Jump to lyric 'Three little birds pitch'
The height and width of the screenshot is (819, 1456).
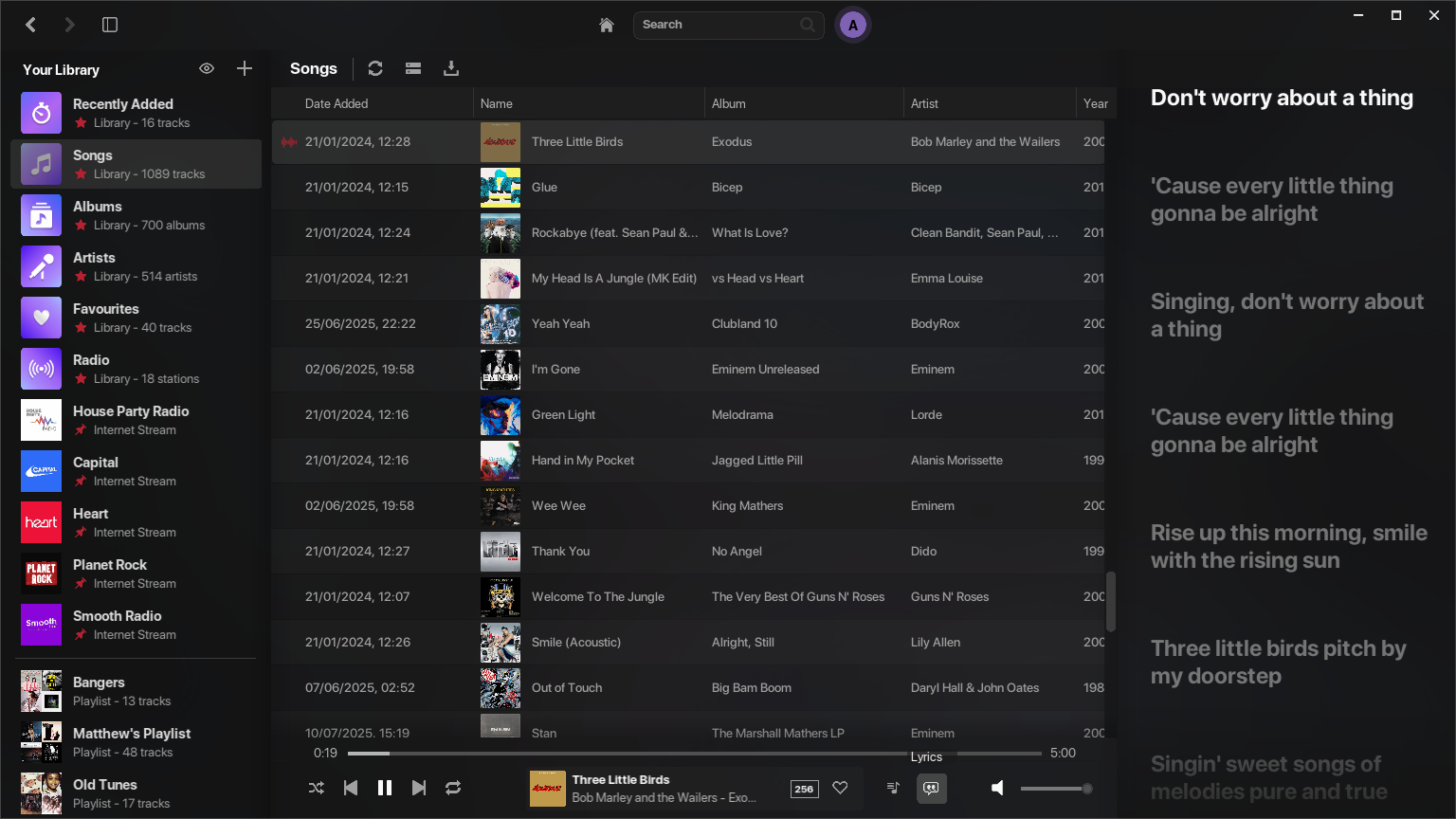tap(1278, 662)
